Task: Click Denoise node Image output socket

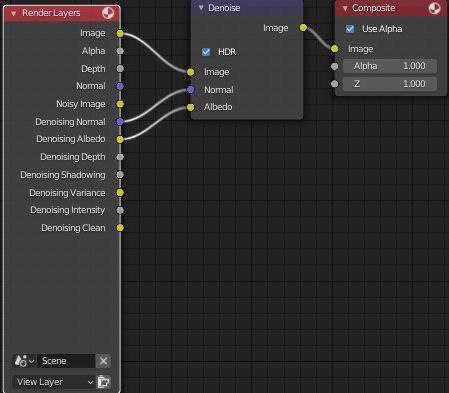Action: tap(303, 28)
